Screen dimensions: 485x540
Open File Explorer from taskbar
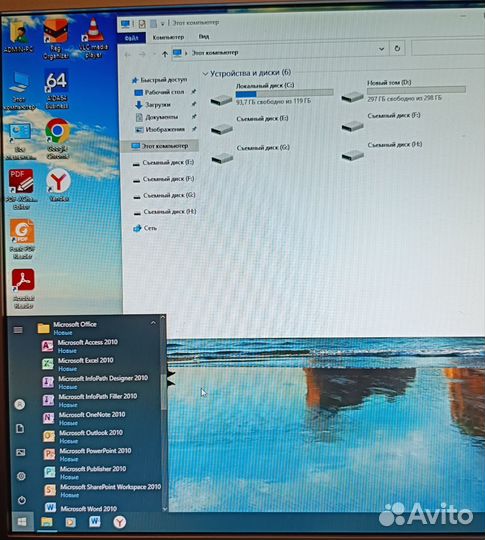click(47, 522)
